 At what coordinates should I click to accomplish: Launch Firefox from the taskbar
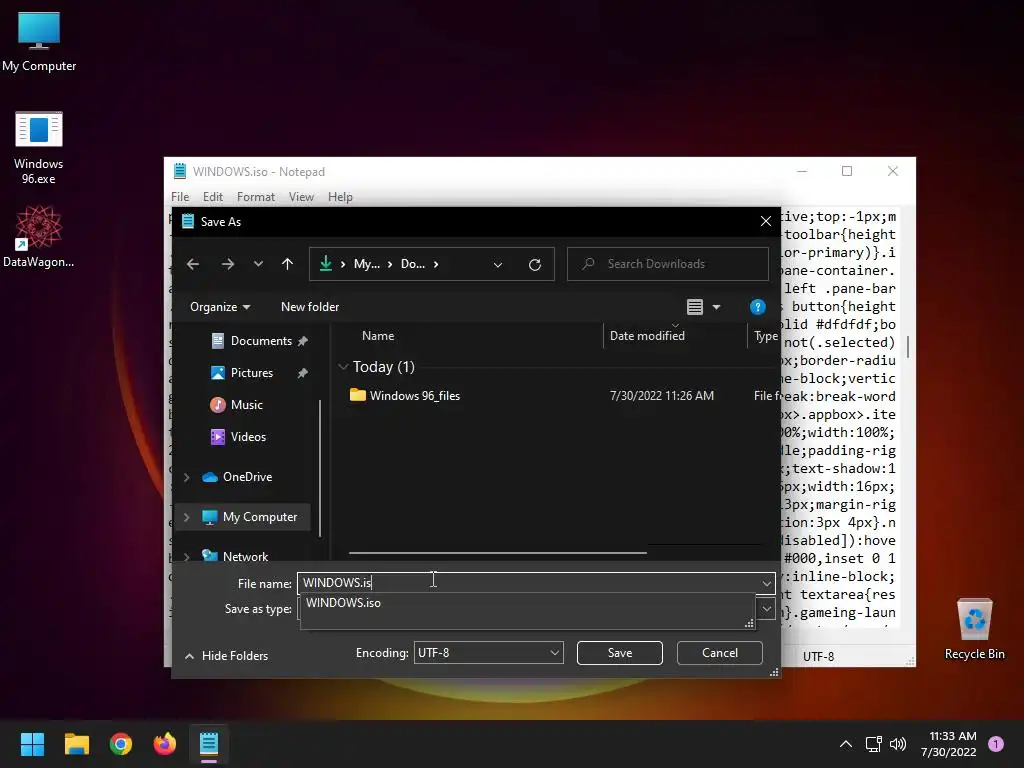165,744
